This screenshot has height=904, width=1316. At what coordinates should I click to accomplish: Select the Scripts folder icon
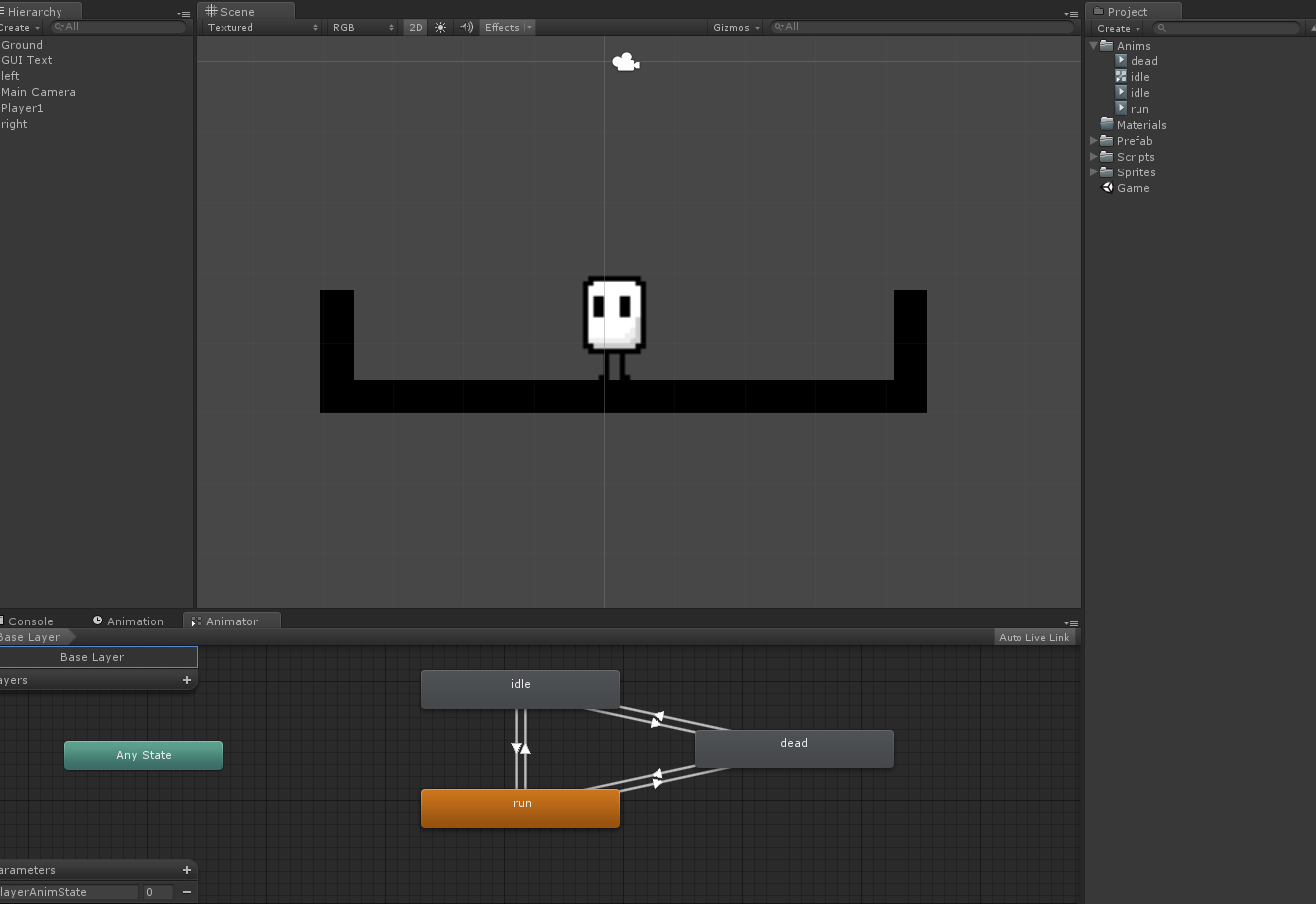[x=1107, y=156]
